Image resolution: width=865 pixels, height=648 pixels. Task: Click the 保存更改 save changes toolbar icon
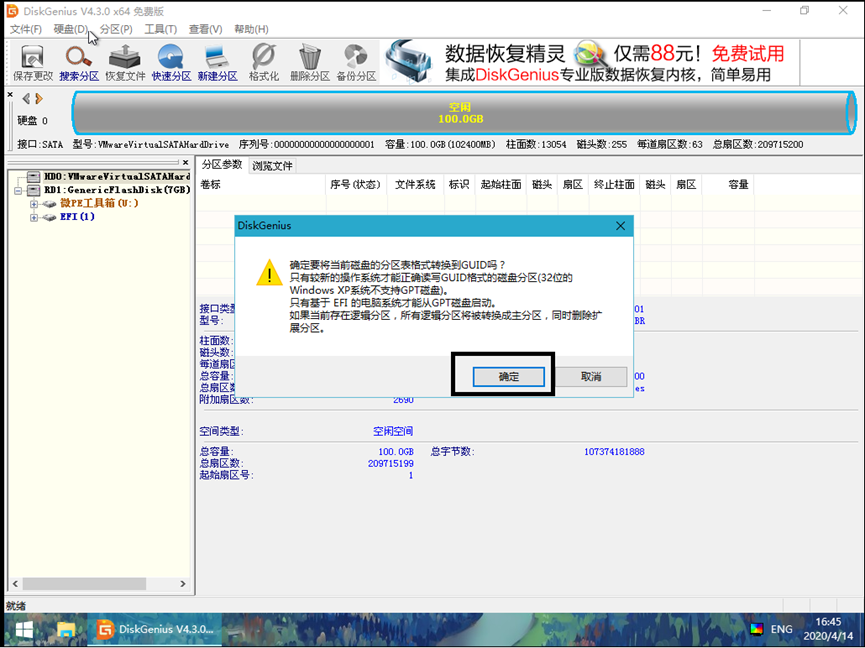pos(33,63)
